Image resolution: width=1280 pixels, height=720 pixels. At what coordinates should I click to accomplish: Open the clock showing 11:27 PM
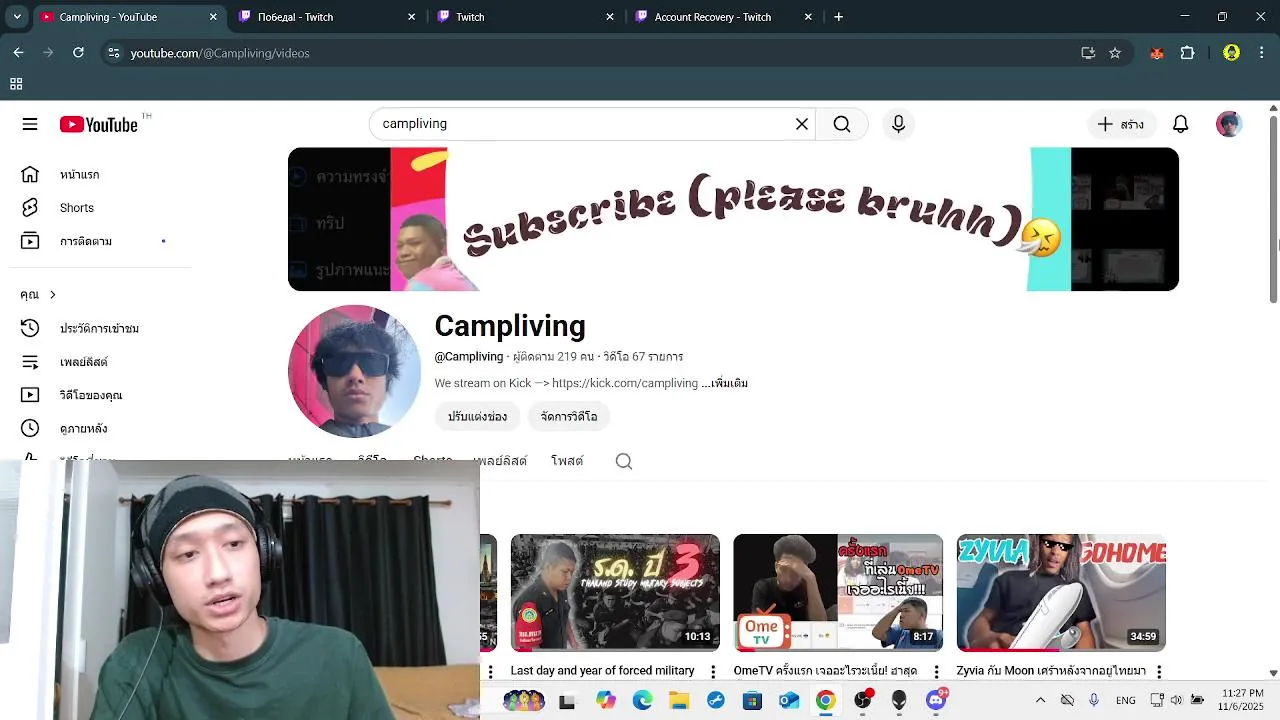(1242, 700)
